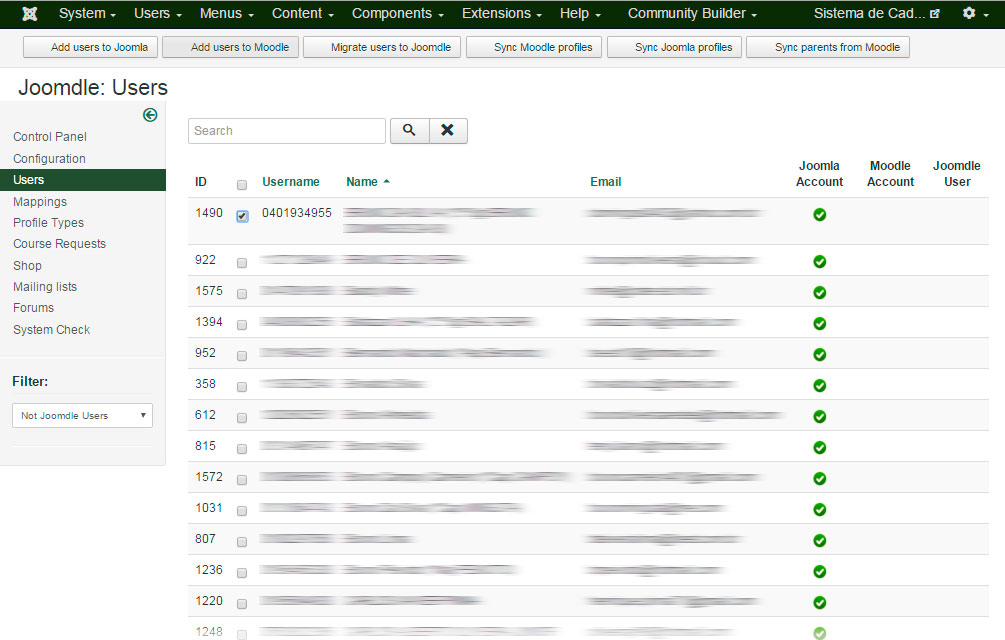Go to Mappings in the sidebar

pyautogui.click(x=40, y=202)
